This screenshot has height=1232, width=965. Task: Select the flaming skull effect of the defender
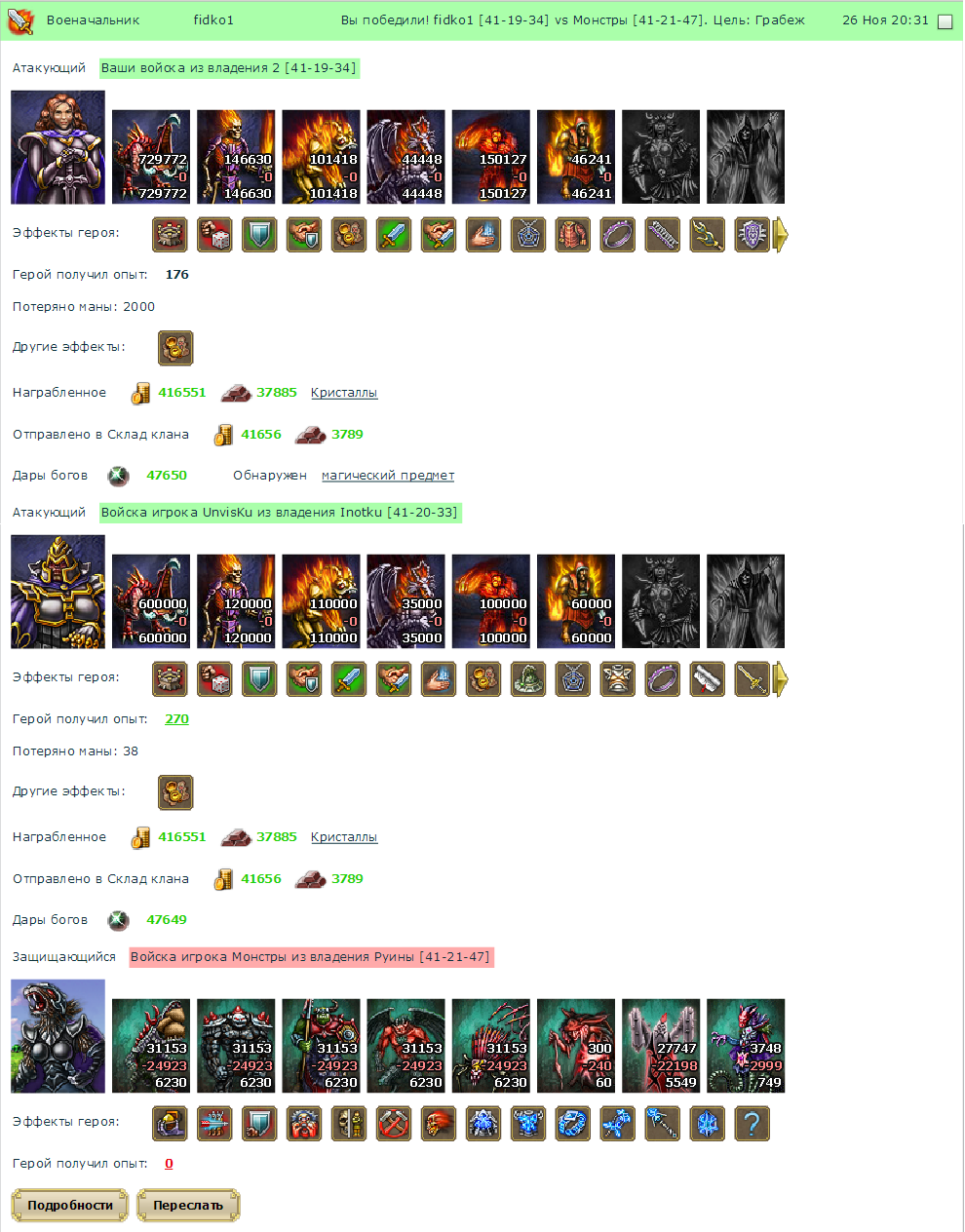click(x=439, y=1124)
